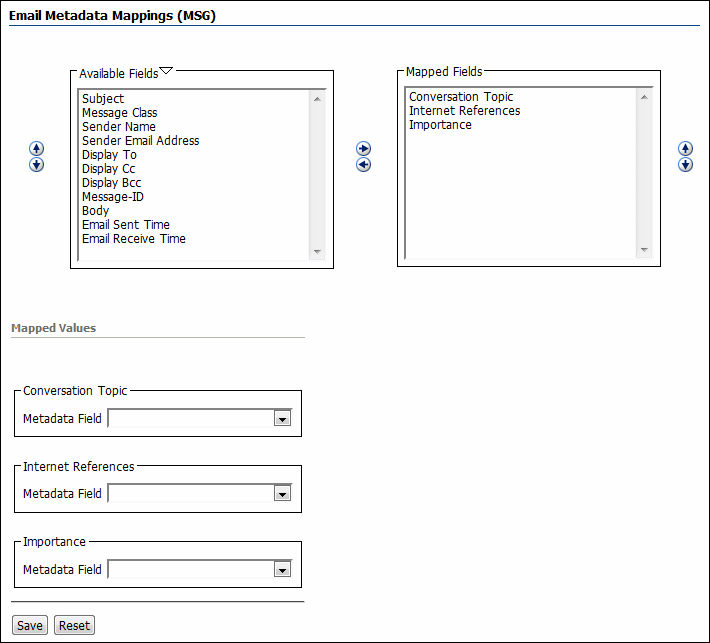Open Conversation Topic Metadata Field dropdown
The height and width of the screenshot is (643, 710).
point(282,419)
